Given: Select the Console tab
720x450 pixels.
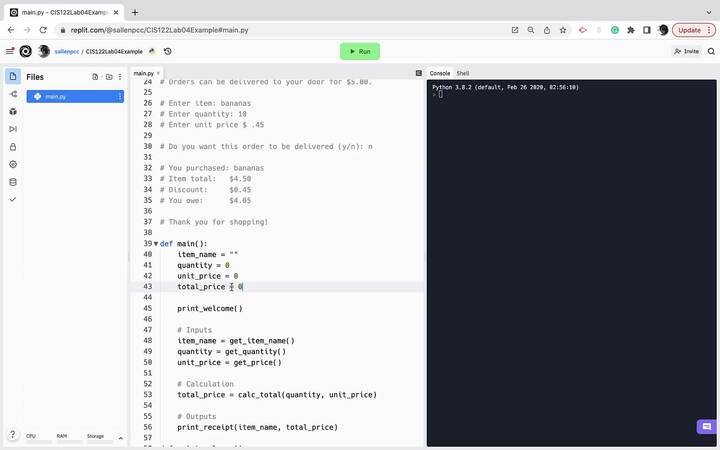Looking at the screenshot, I should coord(440,73).
